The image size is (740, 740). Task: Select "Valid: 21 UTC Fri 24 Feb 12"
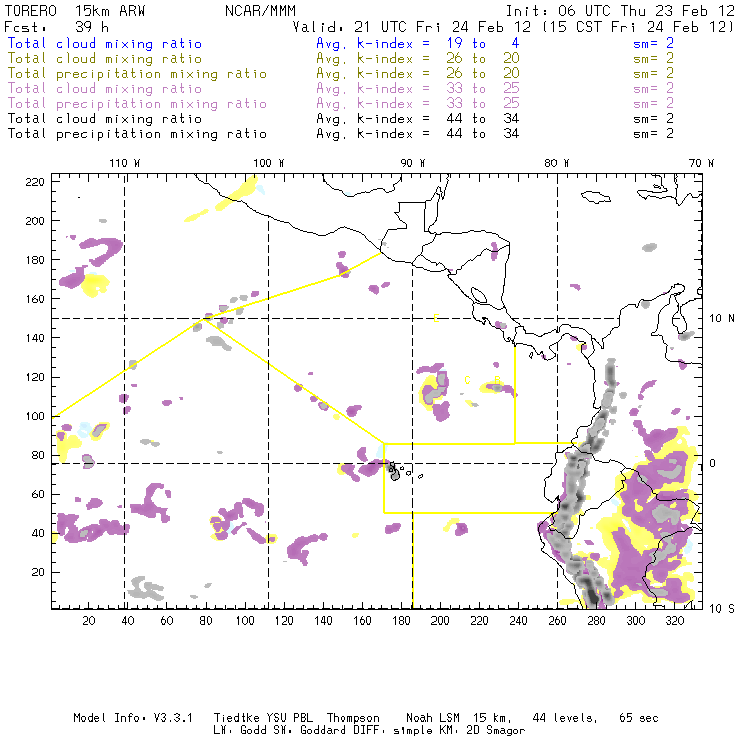tap(412, 27)
